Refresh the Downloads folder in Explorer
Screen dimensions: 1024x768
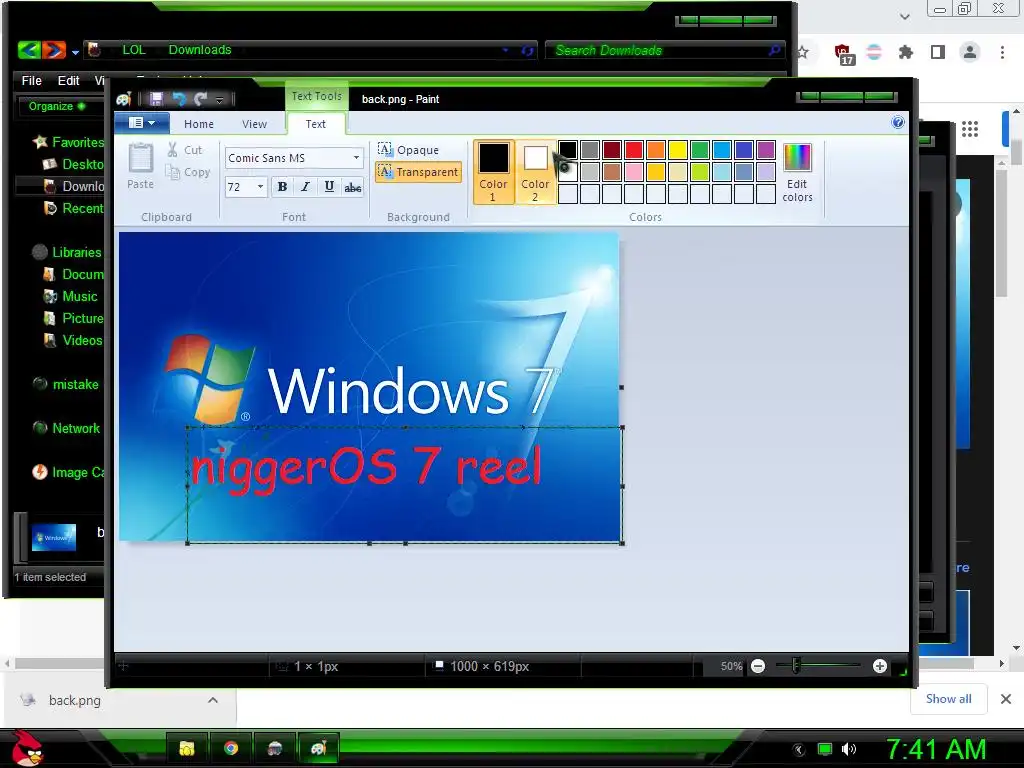[x=527, y=50]
